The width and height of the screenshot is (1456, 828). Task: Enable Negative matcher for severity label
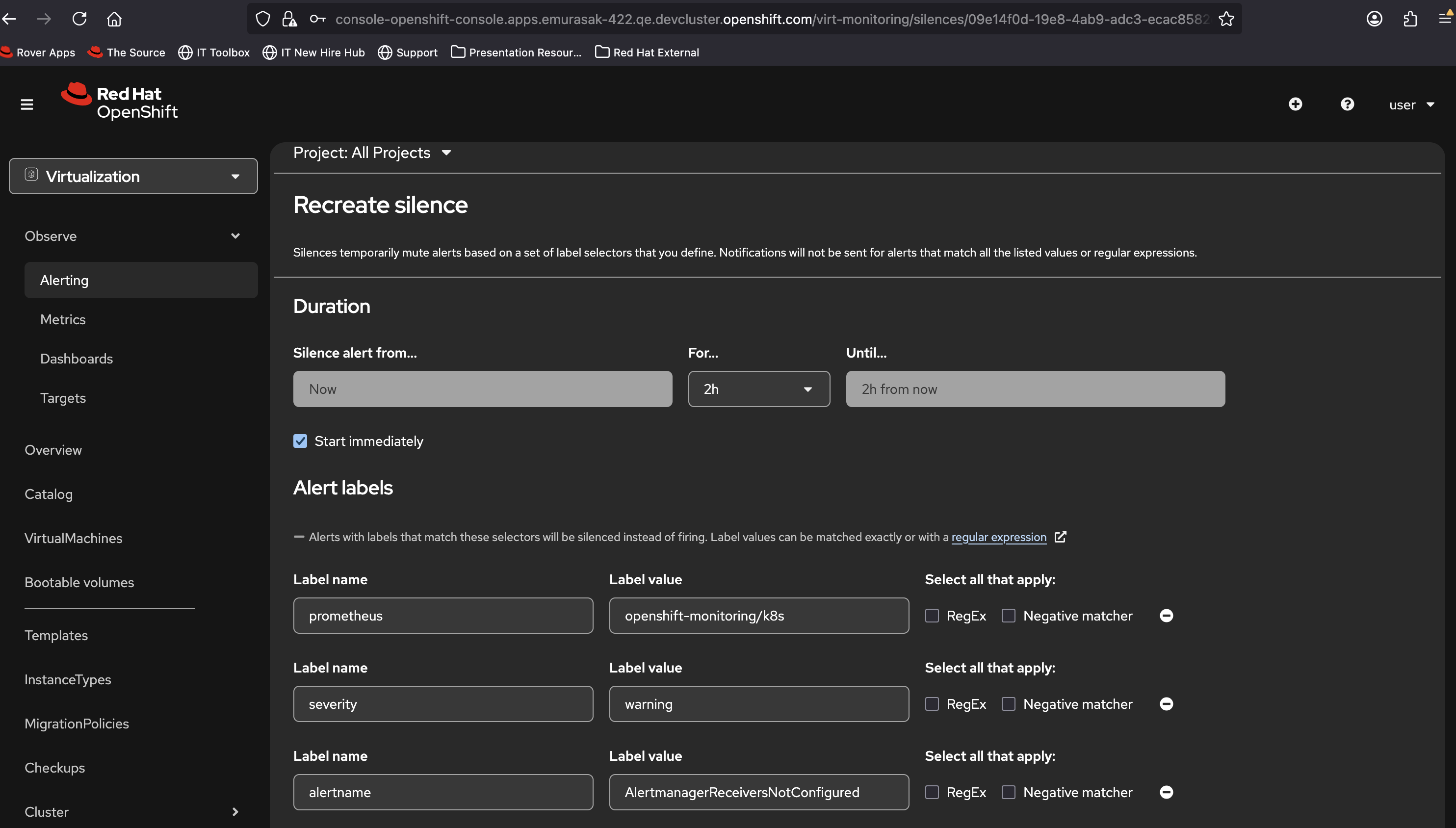coord(1009,704)
